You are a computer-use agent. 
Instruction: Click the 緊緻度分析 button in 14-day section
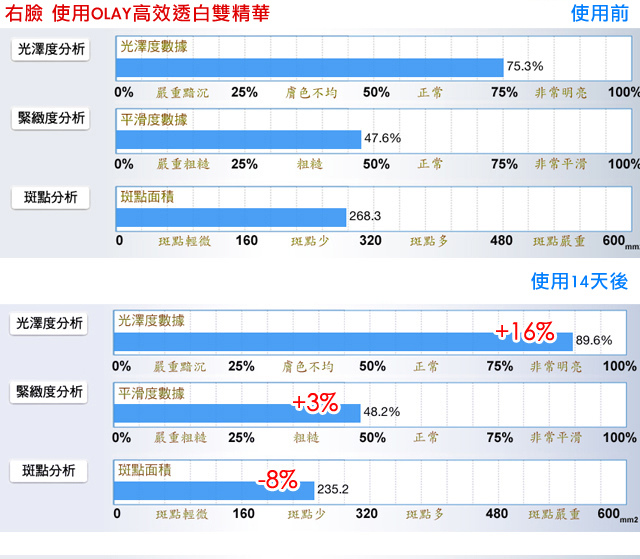click(x=49, y=392)
